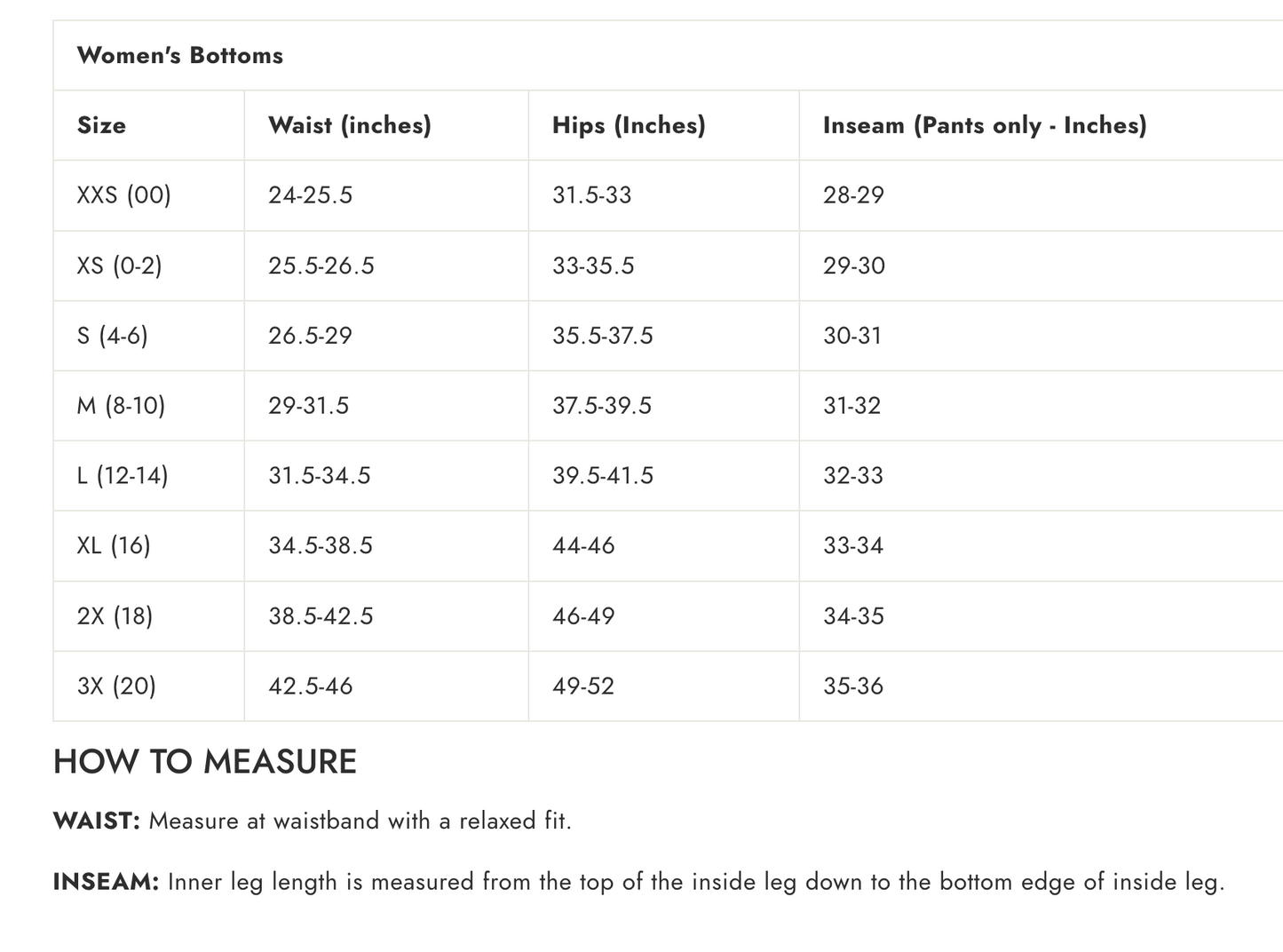
Task: Select the XXS (00) size row label
Action: pyautogui.click(x=123, y=195)
